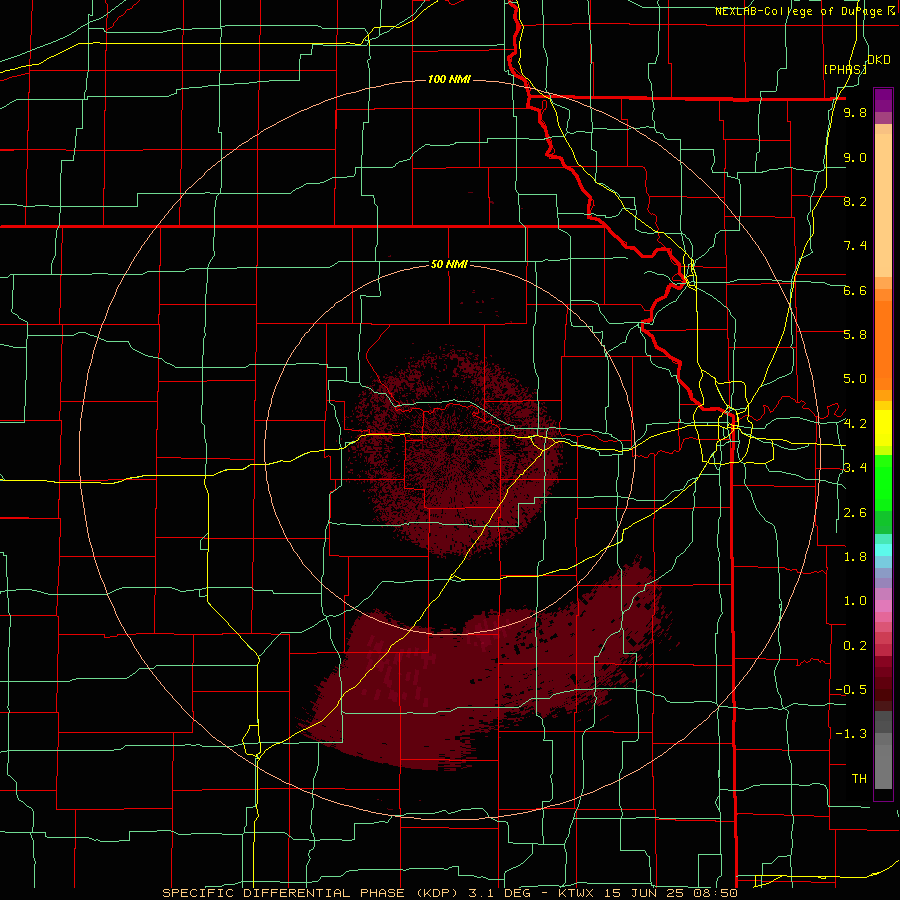Click the "50 NMI" range ring label

(x=449, y=264)
